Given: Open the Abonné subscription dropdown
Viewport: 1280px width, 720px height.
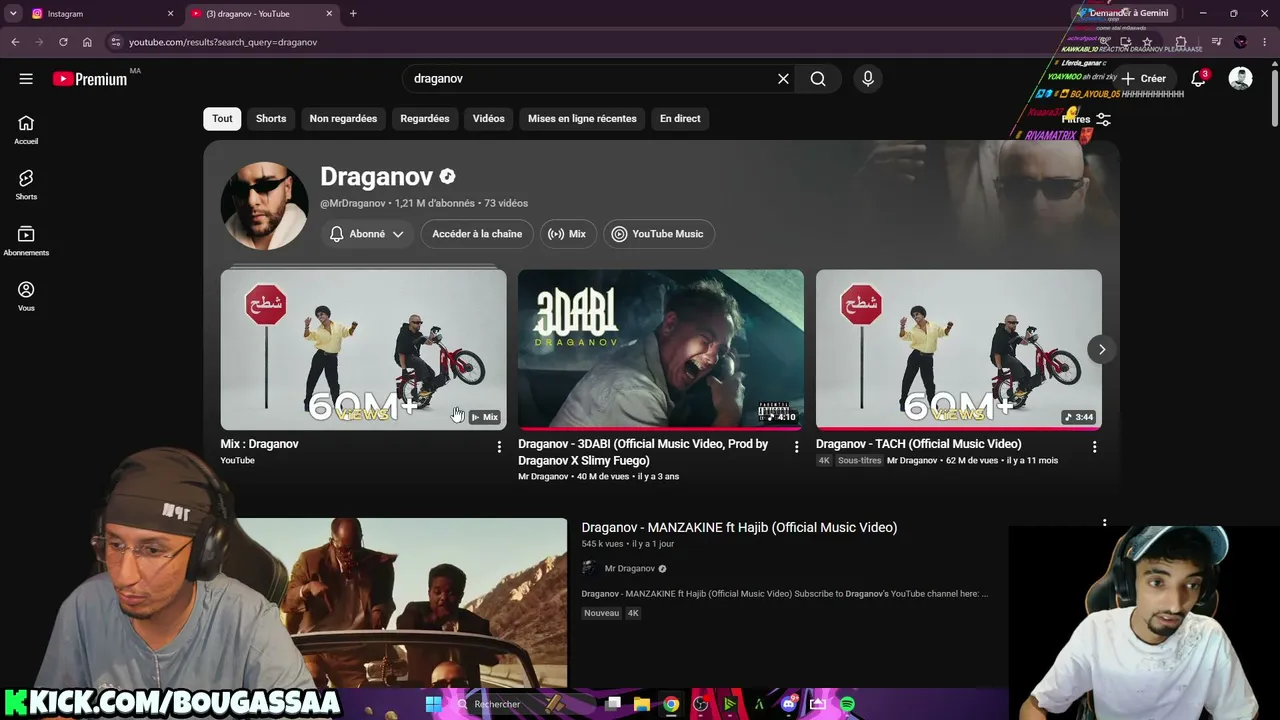Looking at the screenshot, I should point(367,234).
